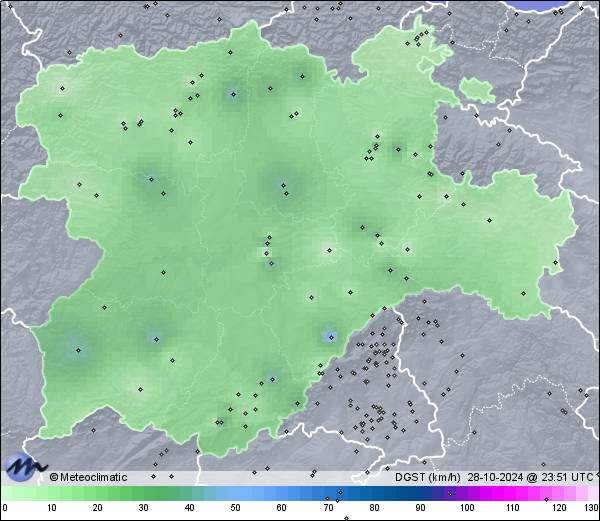Click the 120 value on the scale
Viewport: 600px width, 521px height.
(x=559, y=508)
